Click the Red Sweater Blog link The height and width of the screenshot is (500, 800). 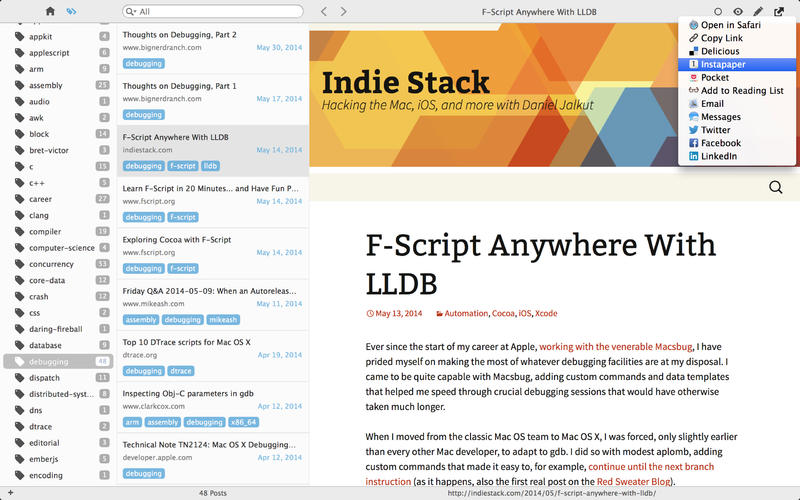pos(633,481)
